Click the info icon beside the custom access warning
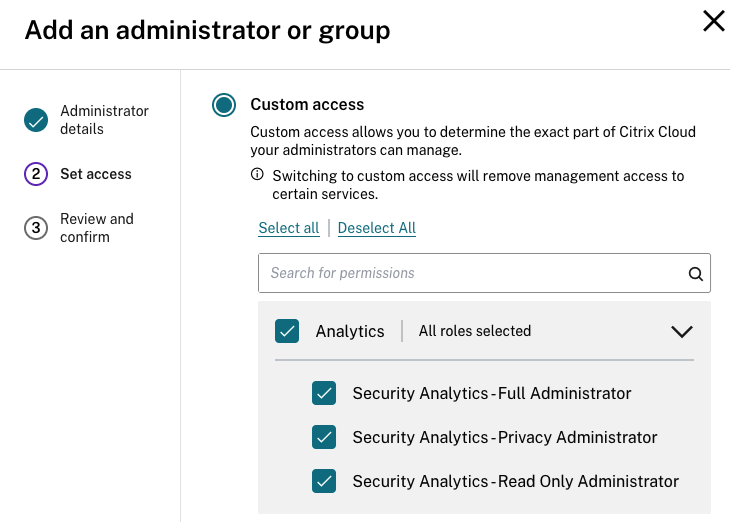This screenshot has width=730, height=522. tap(257, 175)
